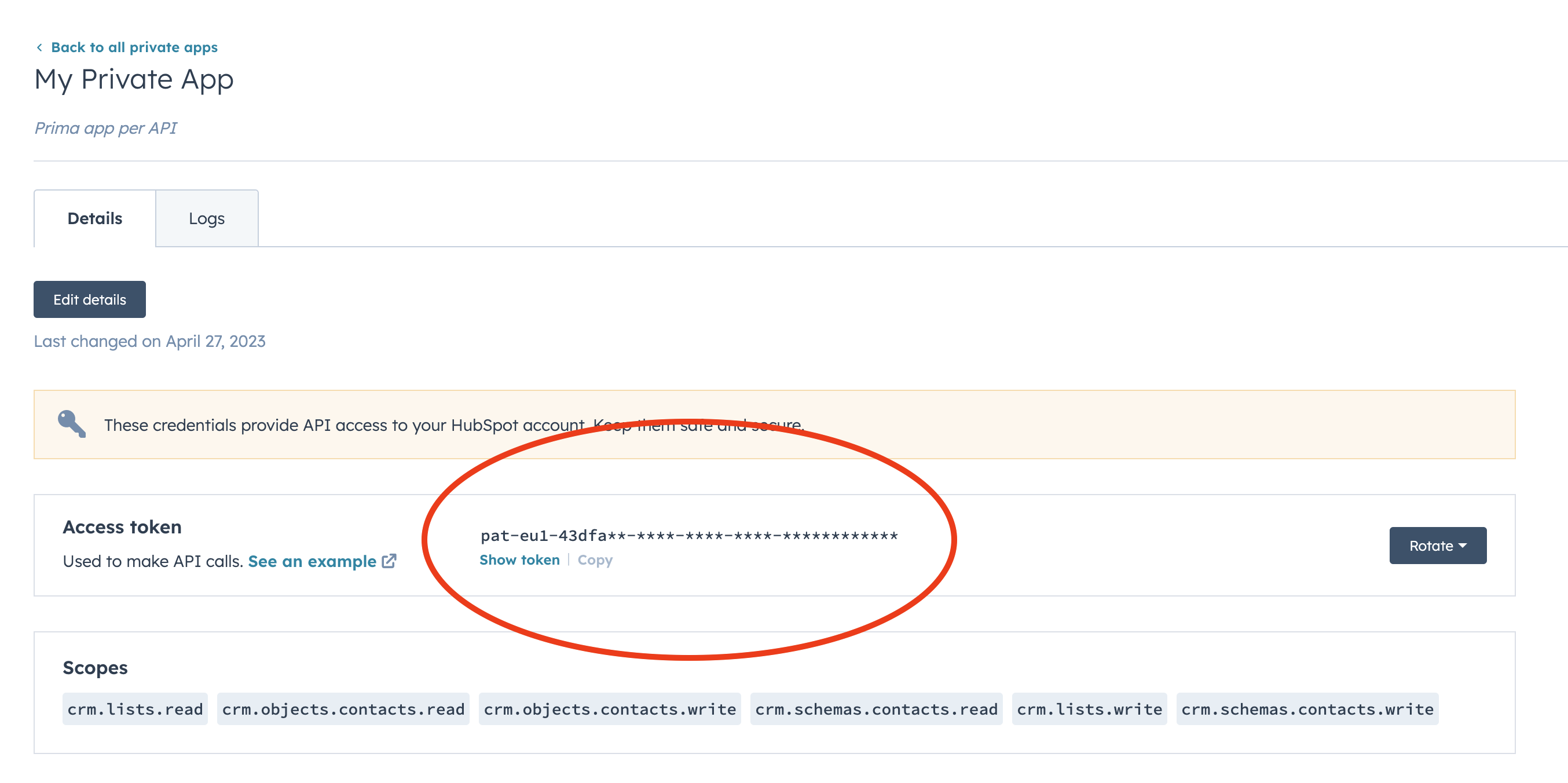
Task: Click the caret arrow on the Rotate button
Action: 1463,546
